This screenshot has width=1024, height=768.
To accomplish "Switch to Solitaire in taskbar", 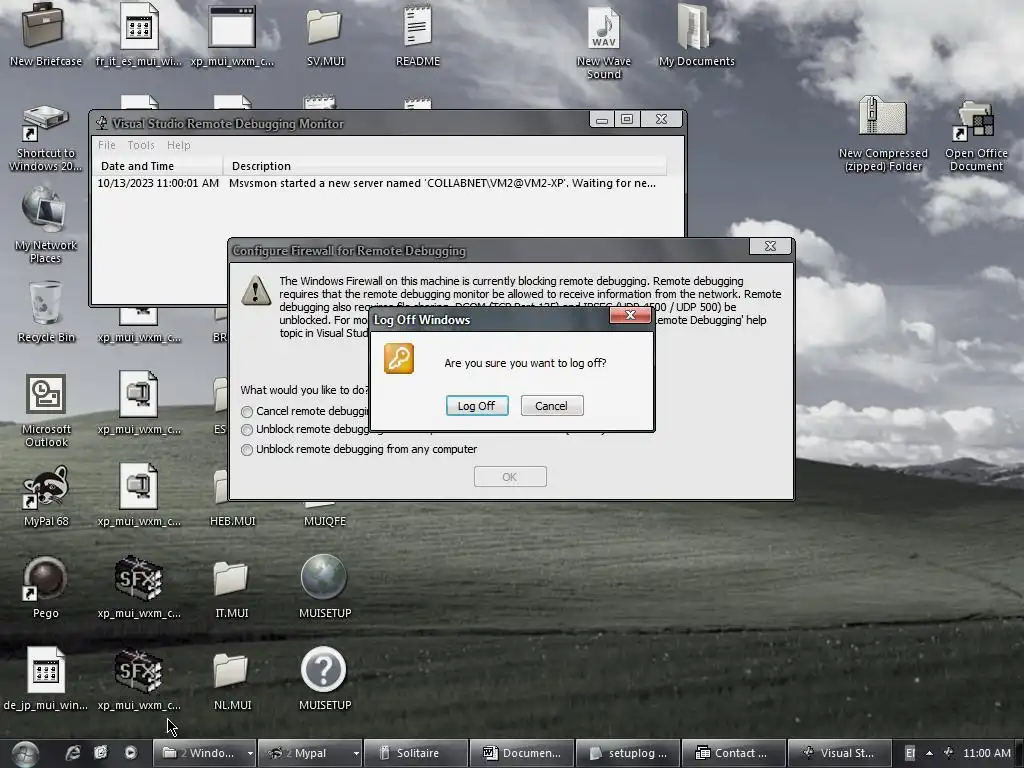I will click(416, 753).
